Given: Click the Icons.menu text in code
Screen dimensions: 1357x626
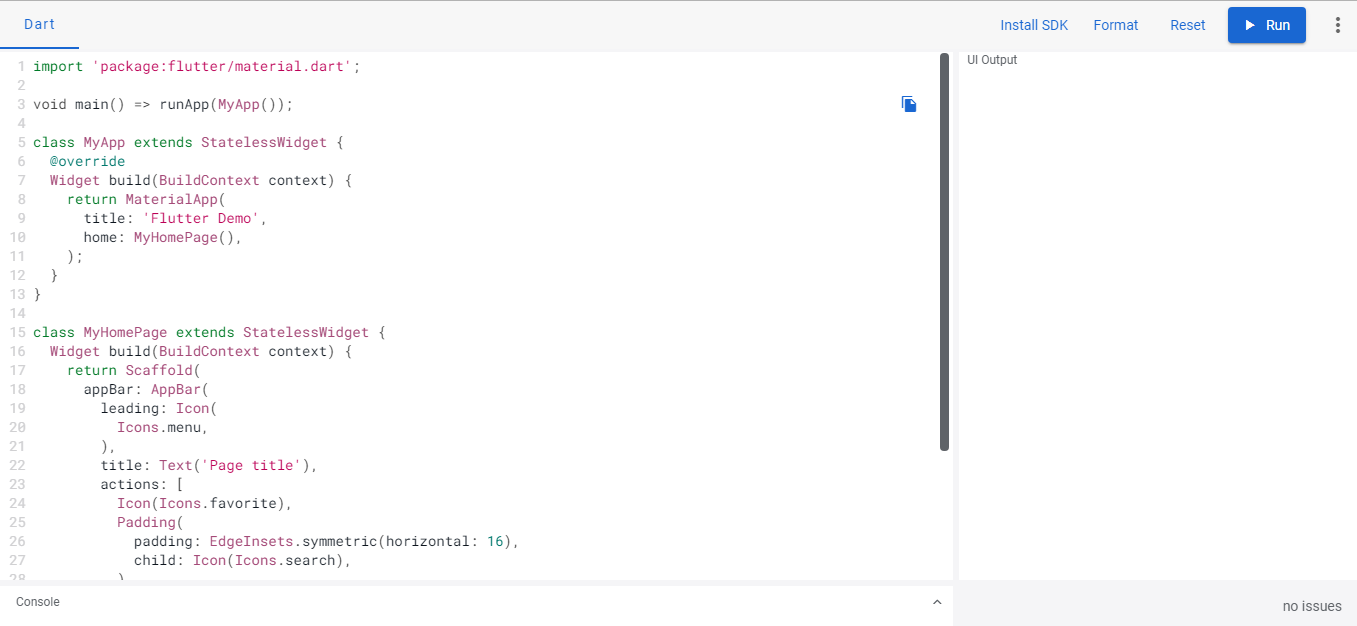Looking at the screenshot, I should tap(162, 427).
